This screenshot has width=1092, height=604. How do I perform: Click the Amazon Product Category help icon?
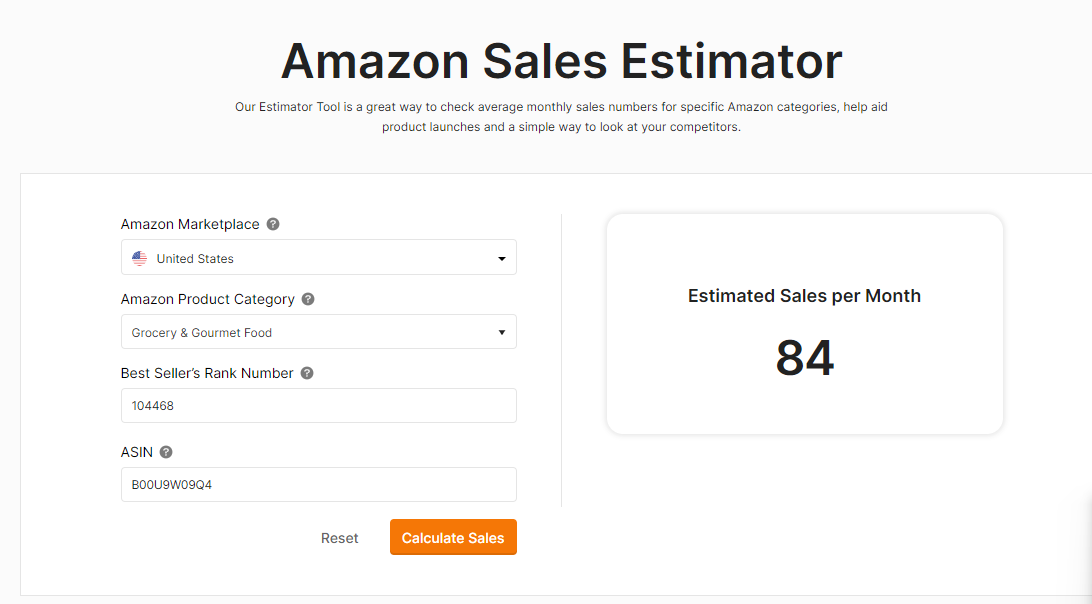coord(308,299)
